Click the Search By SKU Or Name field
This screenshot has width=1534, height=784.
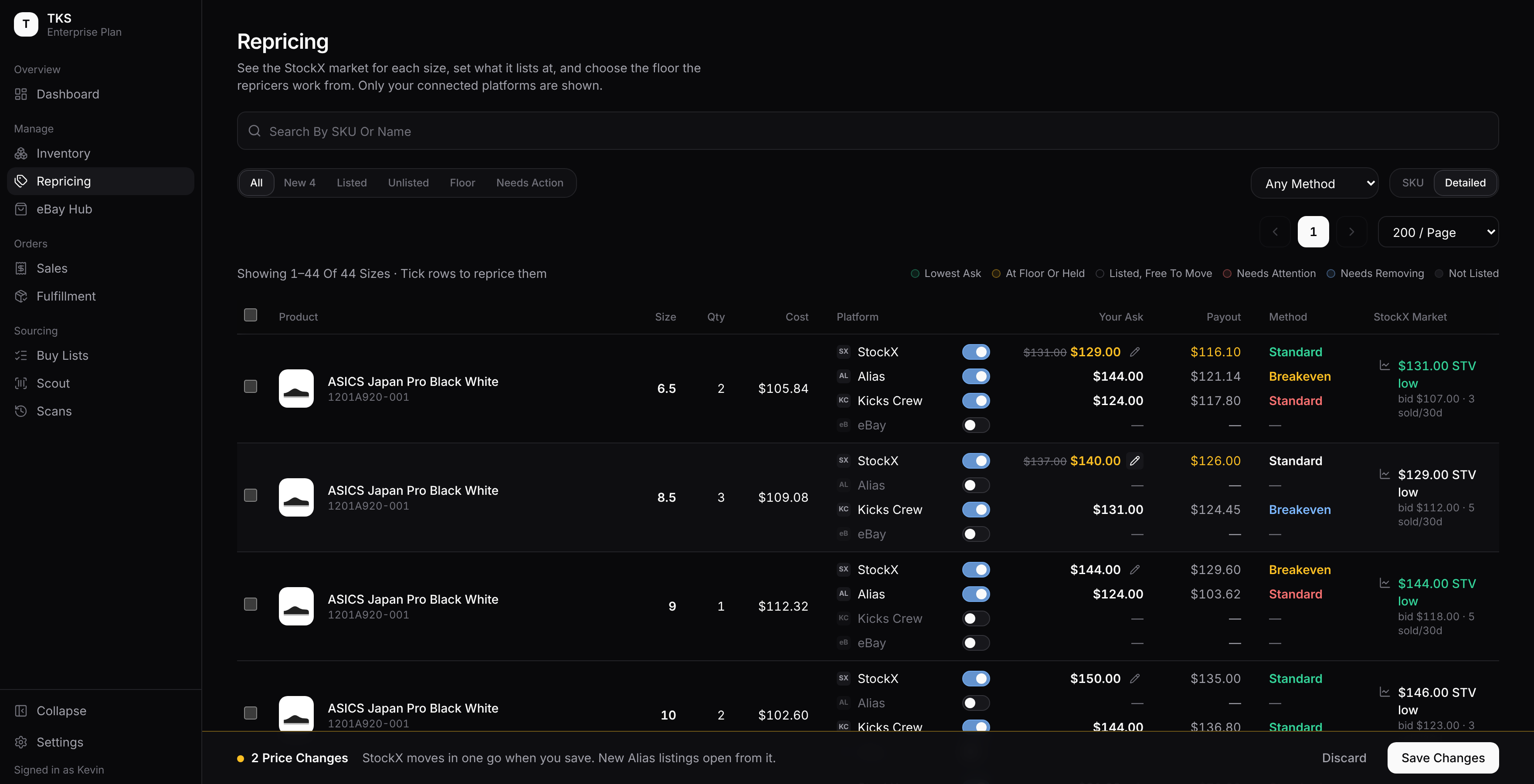(x=868, y=131)
